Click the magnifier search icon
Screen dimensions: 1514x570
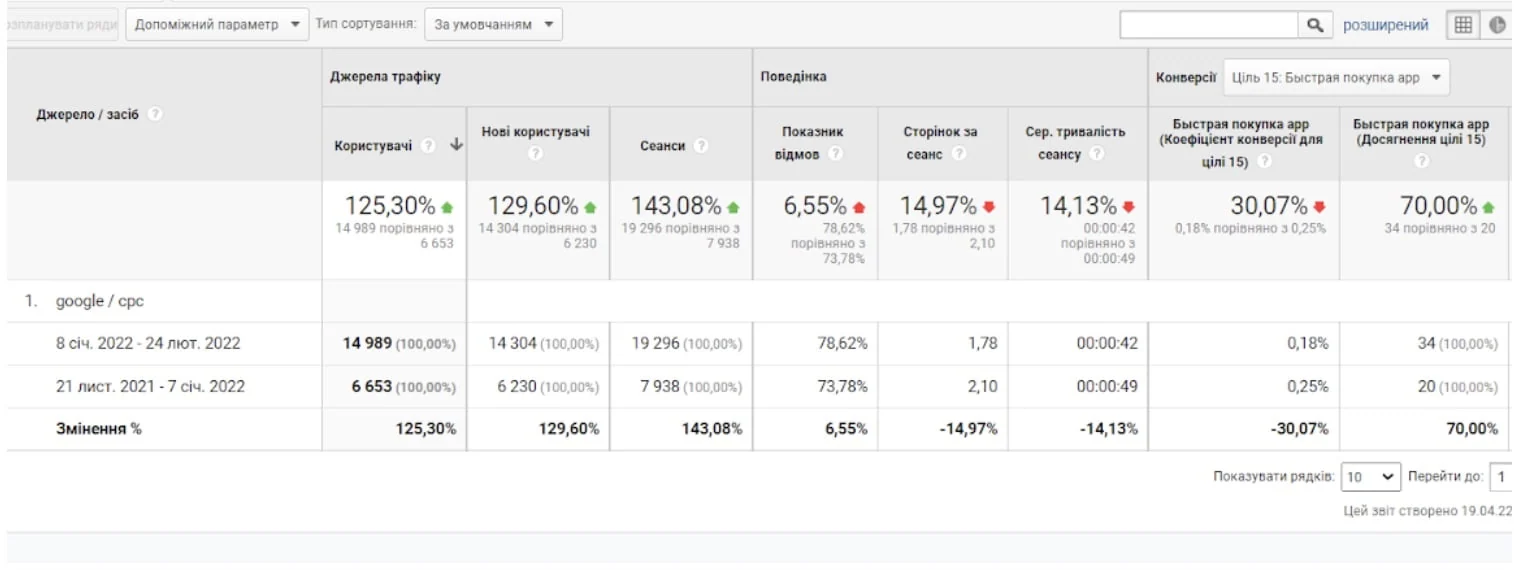[1315, 25]
